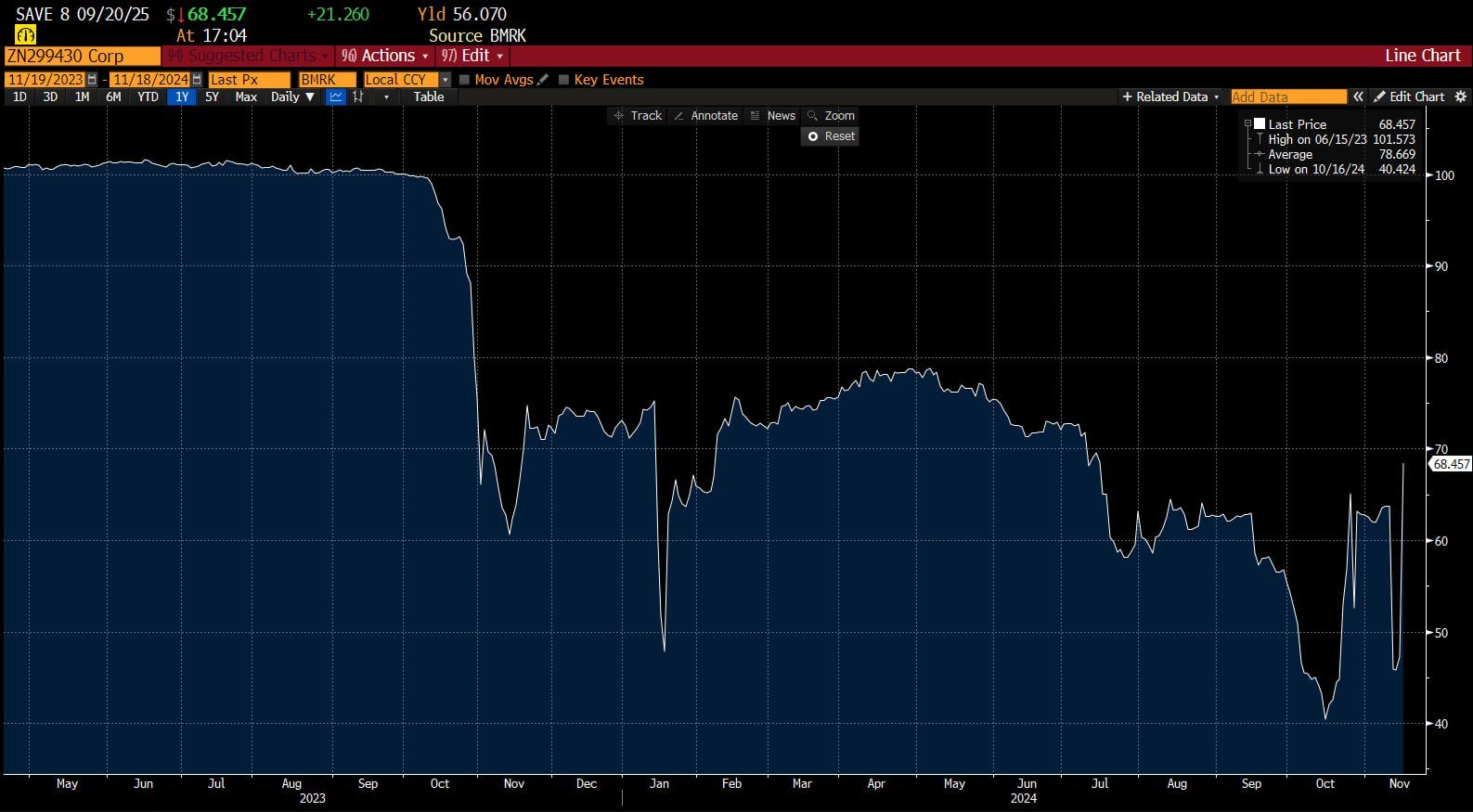The width and height of the screenshot is (1473, 812).
Task: Click the Source BMRK header text
Action: click(x=477, y=35)
